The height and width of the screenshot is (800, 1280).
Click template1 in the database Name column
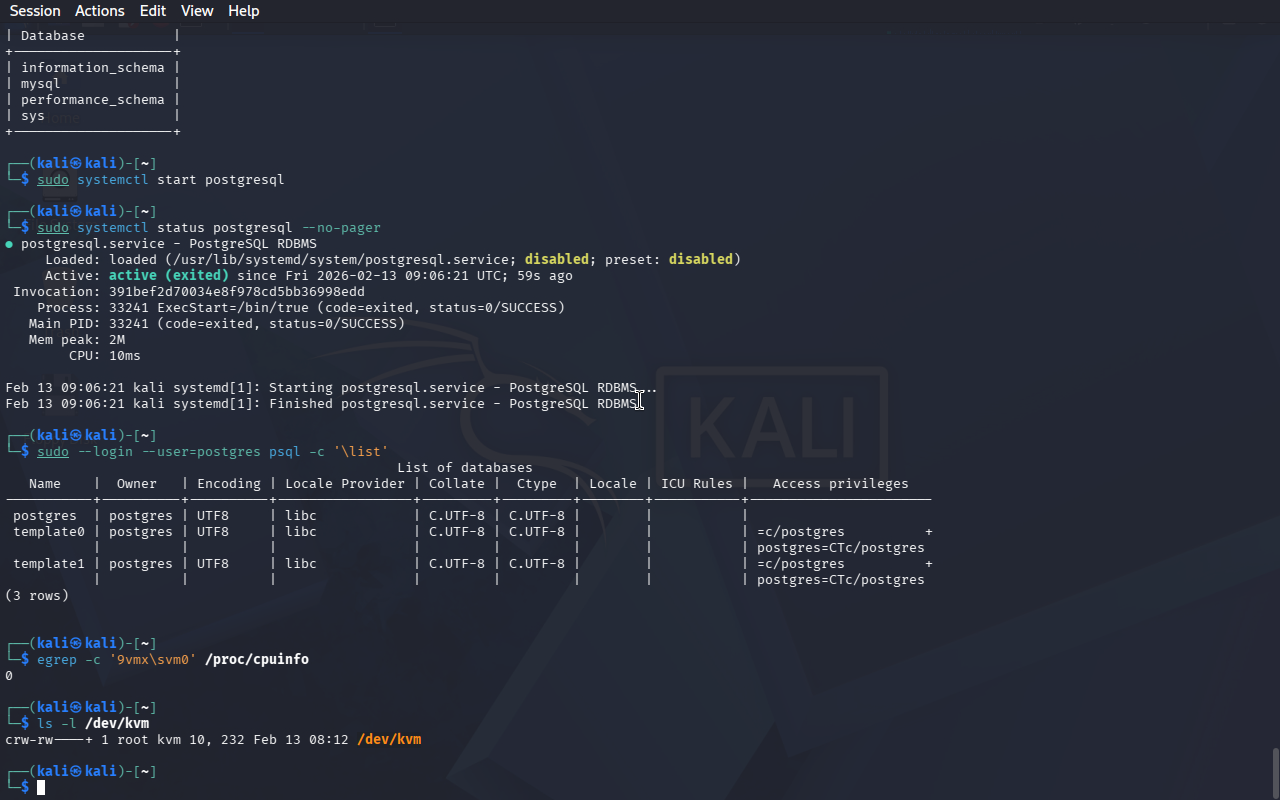coord(49,564)
